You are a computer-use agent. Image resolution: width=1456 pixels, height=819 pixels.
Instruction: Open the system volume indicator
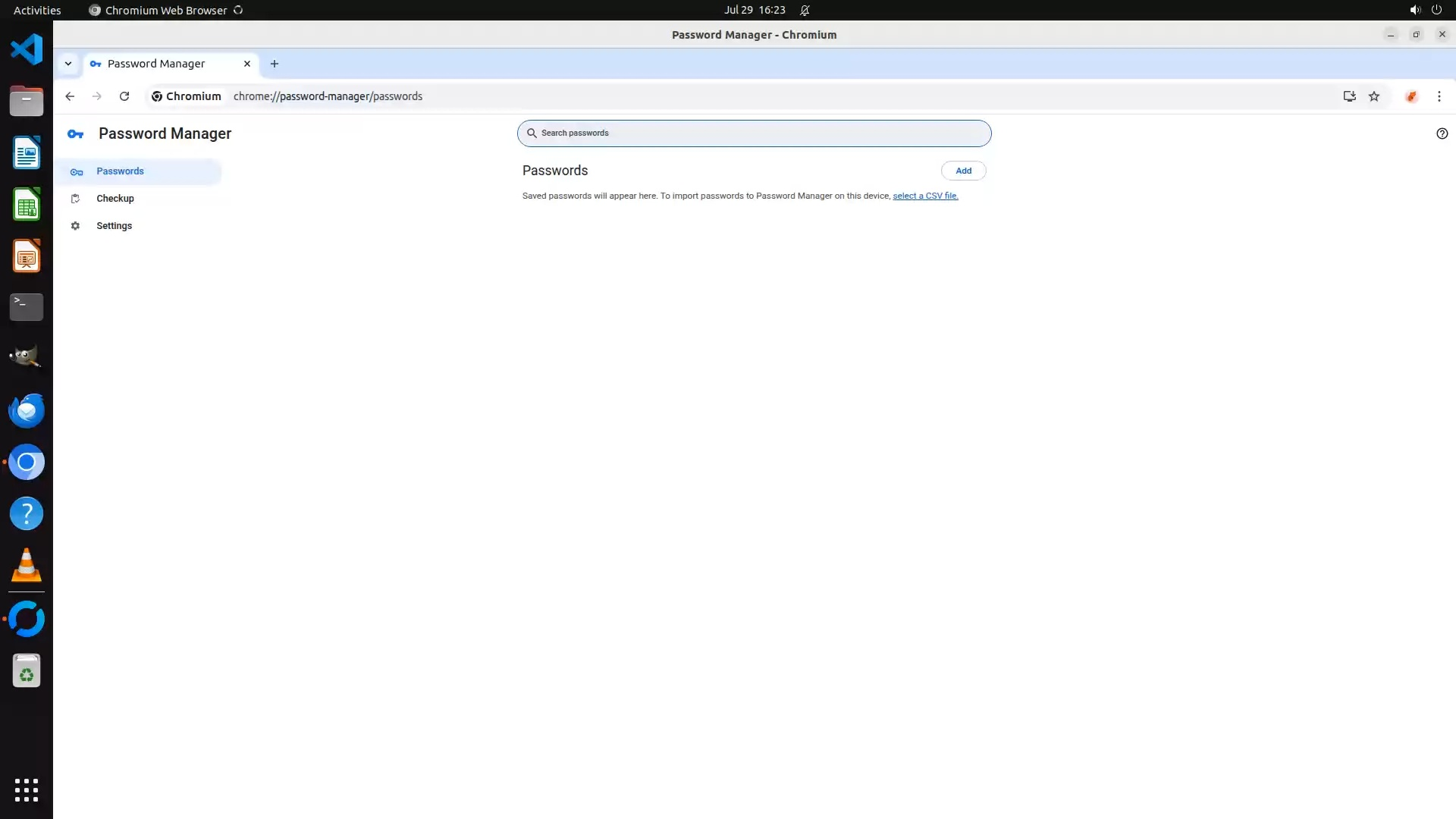click(1414, 10)
